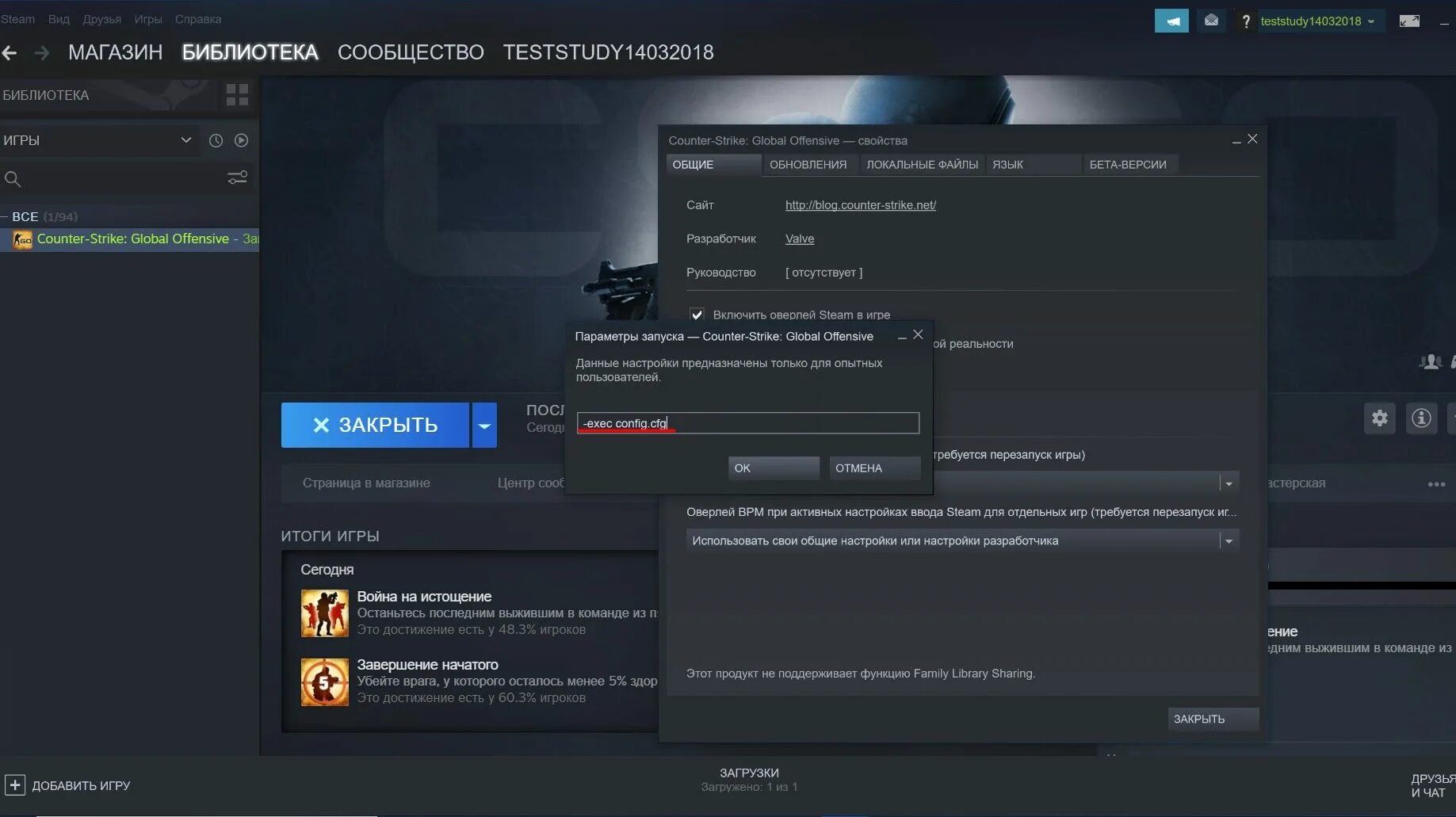Open Завершение начатого achievement thumbnail
Image resolution: width=1456 pixels, height=817 pixels.
click(324, 681)
